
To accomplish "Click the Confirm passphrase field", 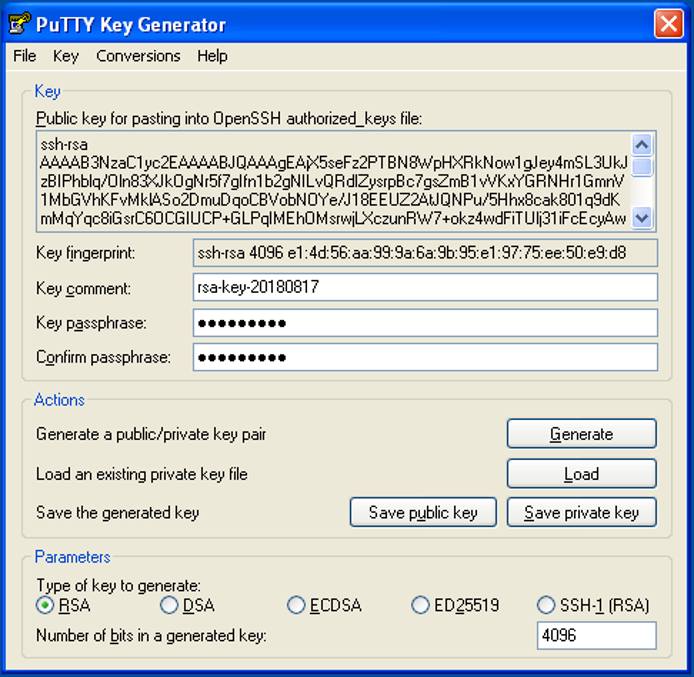I will [425, 357].
